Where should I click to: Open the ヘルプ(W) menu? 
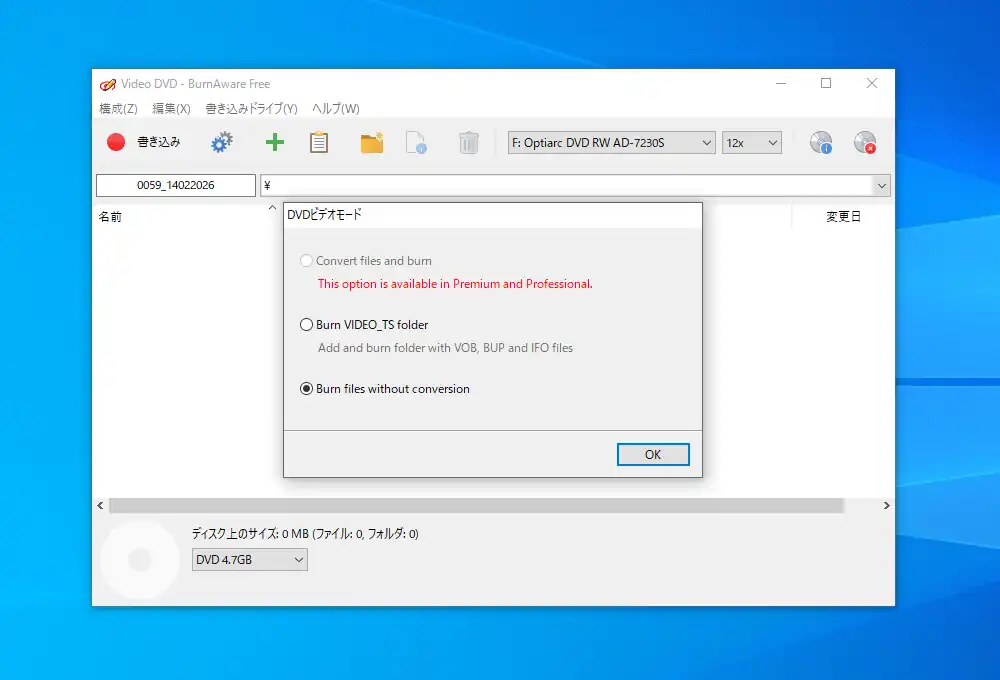pos(336,109)
